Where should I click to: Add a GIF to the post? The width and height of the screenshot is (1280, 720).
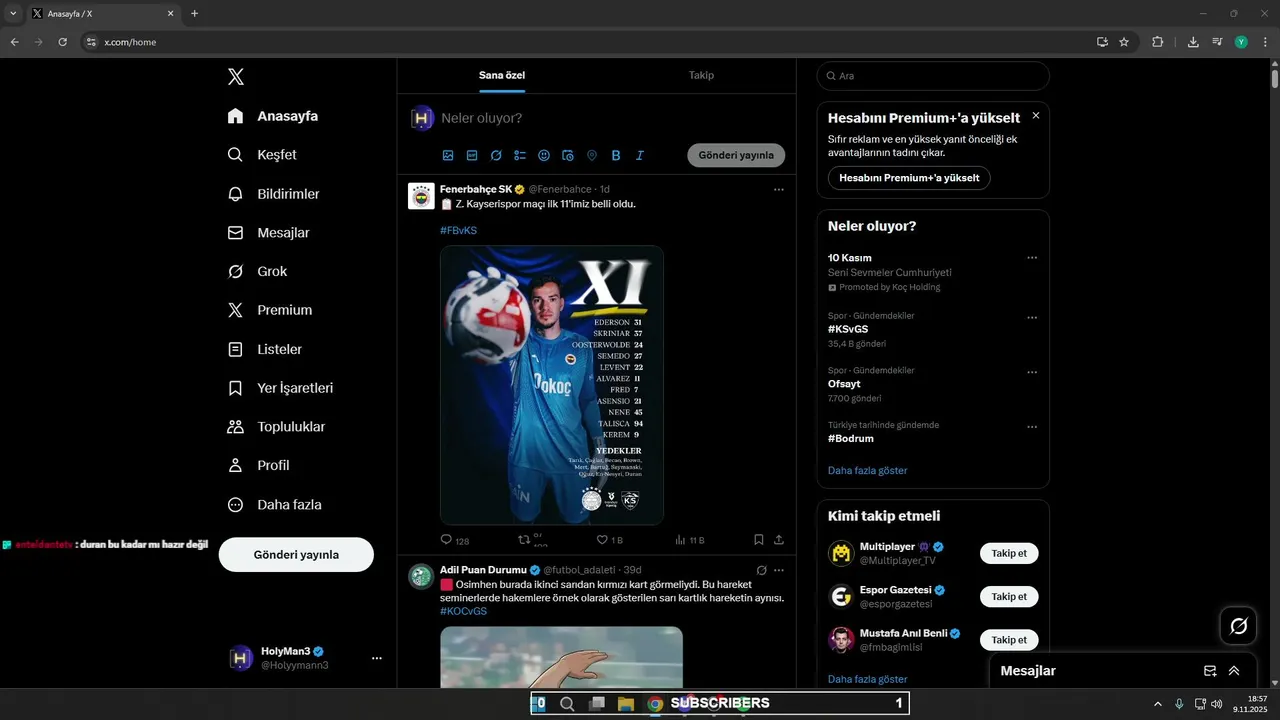[x=472, y=156]
